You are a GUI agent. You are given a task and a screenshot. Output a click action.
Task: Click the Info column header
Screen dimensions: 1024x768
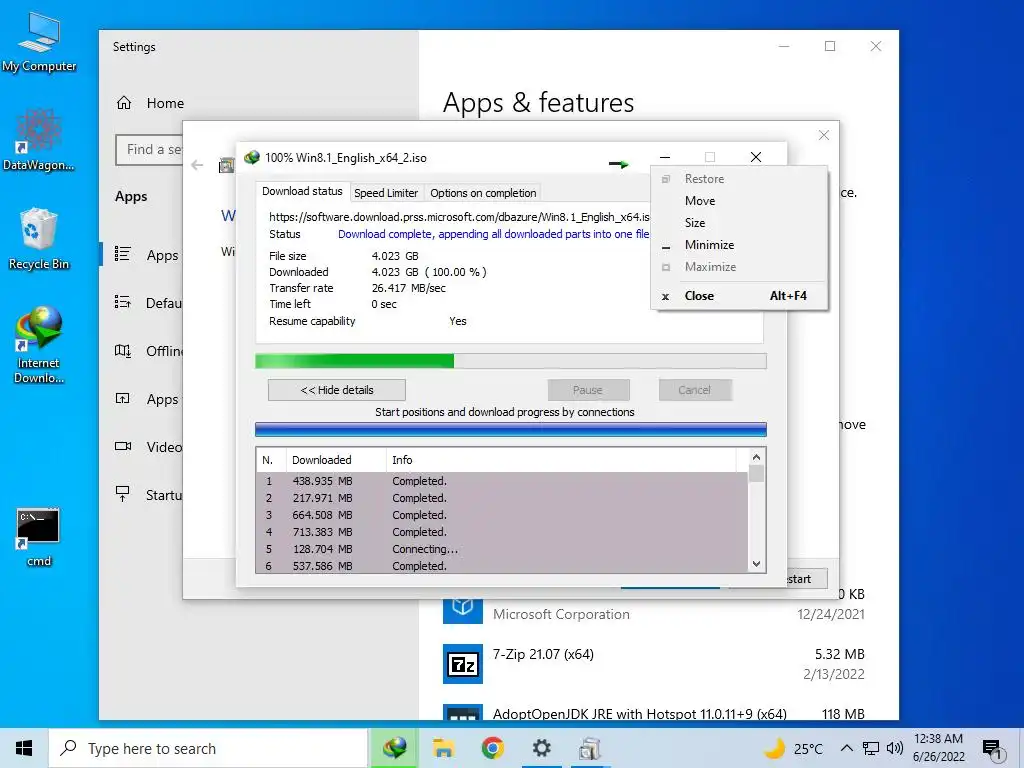[x=560, y=460]
